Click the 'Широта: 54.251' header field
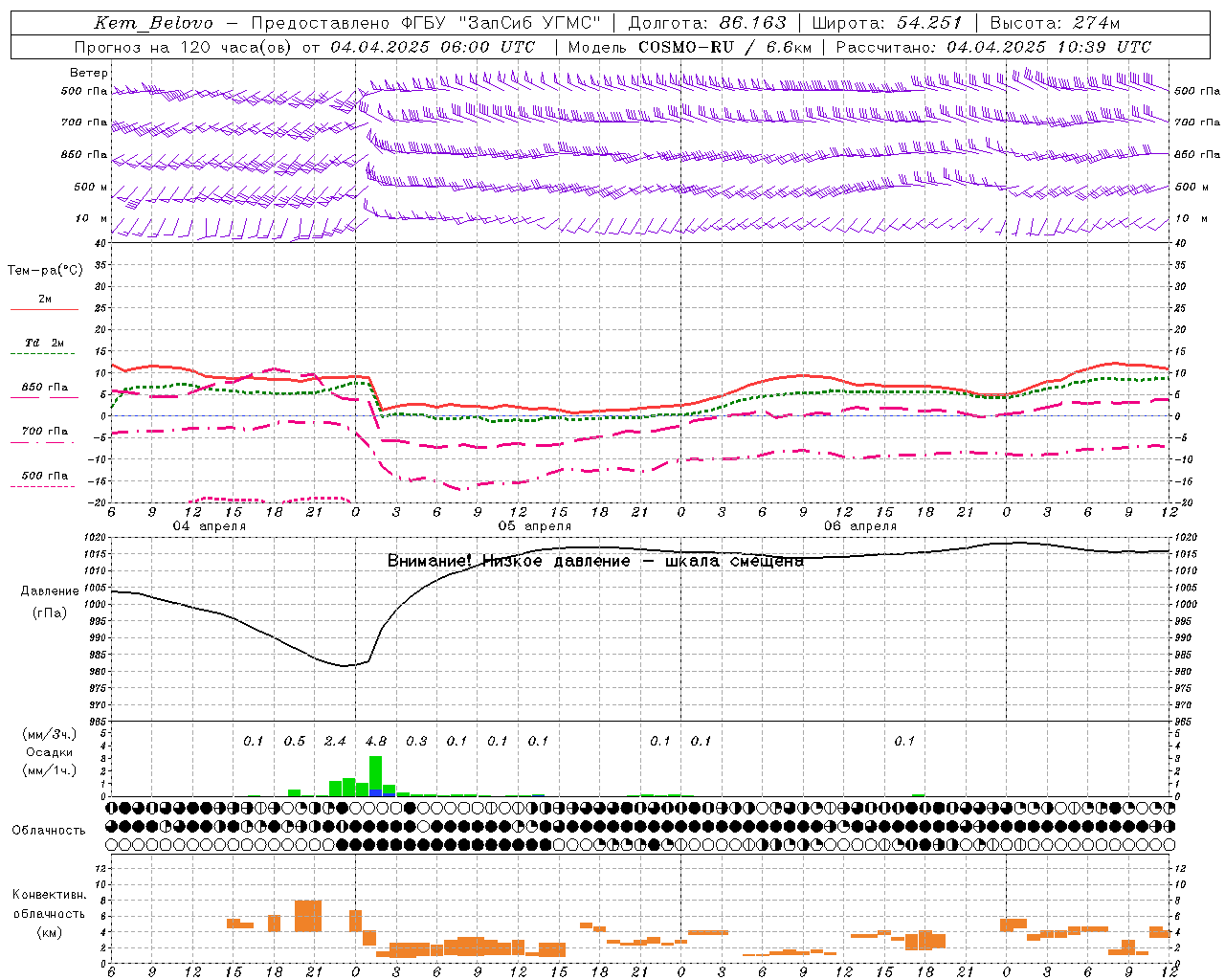The height and width of the screenshot is (980, 1225). tap(887, 23)
